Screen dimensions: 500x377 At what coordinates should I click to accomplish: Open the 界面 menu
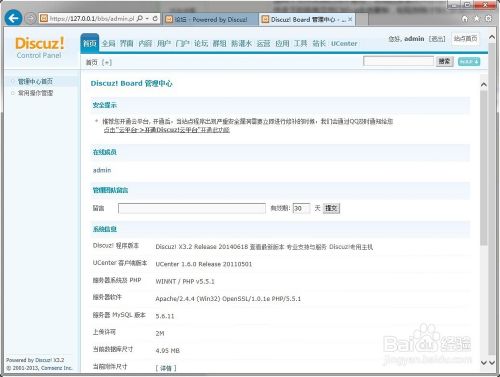pos(127,43)
